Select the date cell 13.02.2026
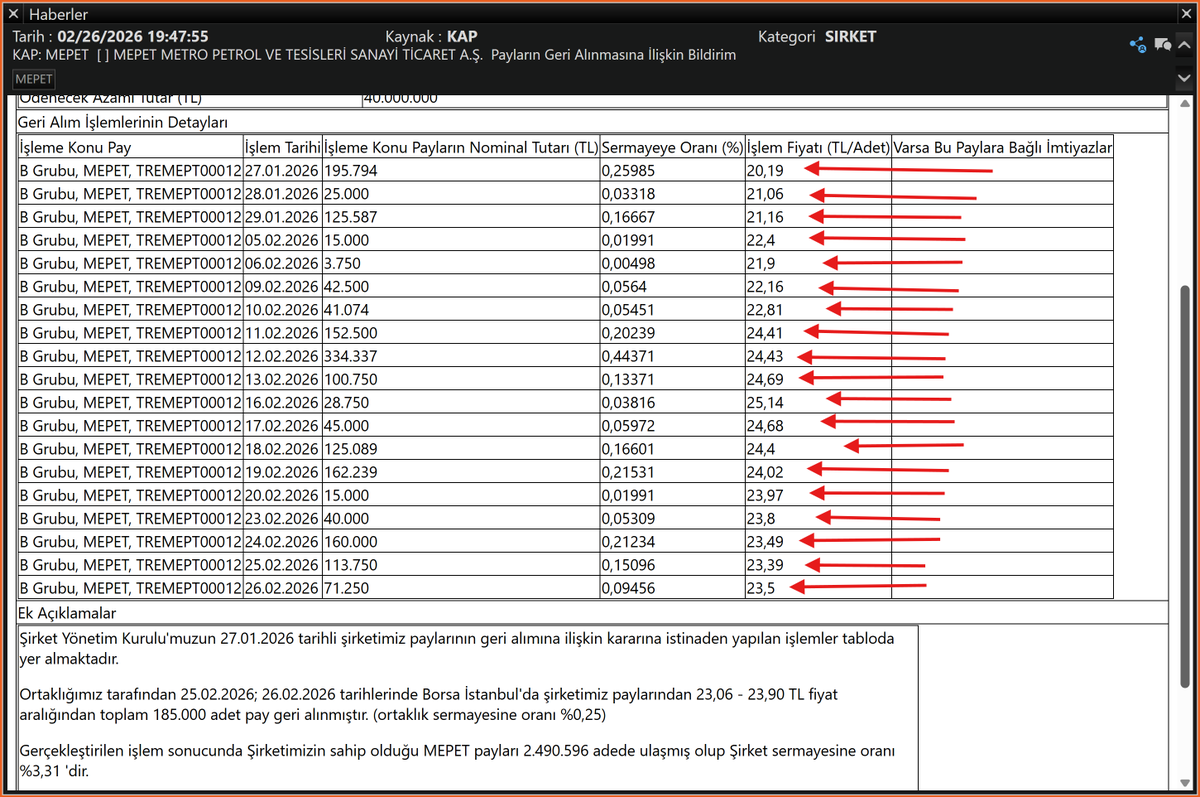Screen dimensions: 1200x797 (283, 379)
